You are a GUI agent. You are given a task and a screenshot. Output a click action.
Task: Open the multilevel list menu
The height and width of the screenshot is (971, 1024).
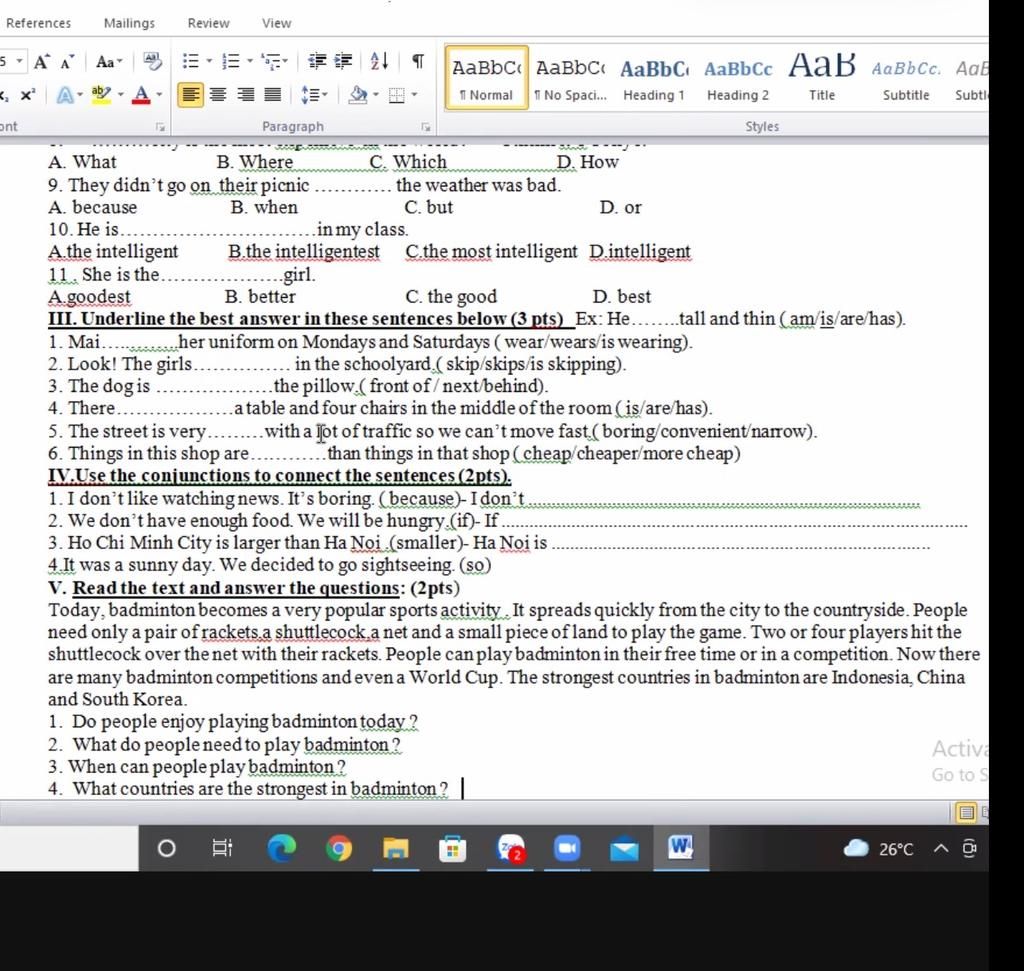click(x=274, y=61)
